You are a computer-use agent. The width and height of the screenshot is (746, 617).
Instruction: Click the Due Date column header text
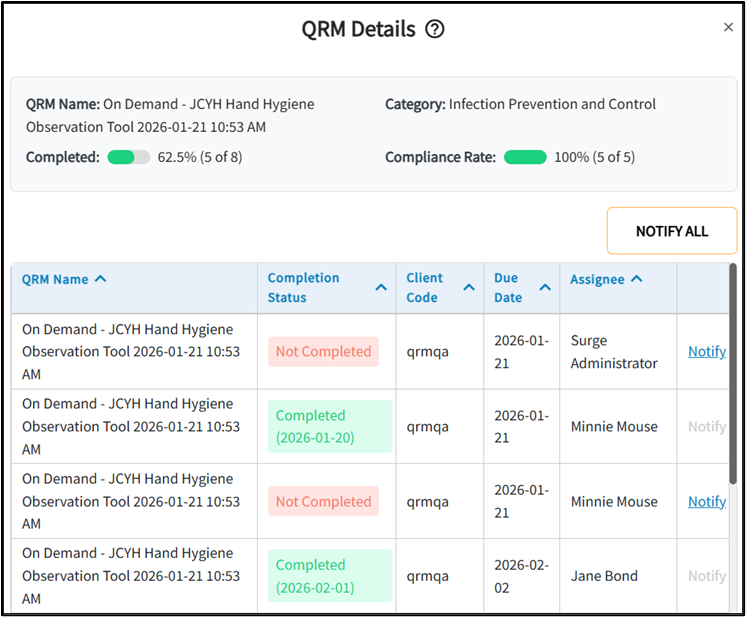(508, 288)
